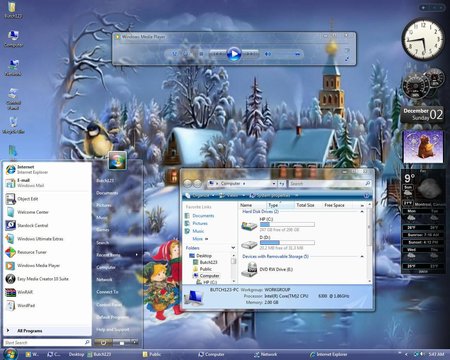The height and width of the screenshot is (360, 450).
Task: Open Network from Start menu
Action: click(104, 279)
